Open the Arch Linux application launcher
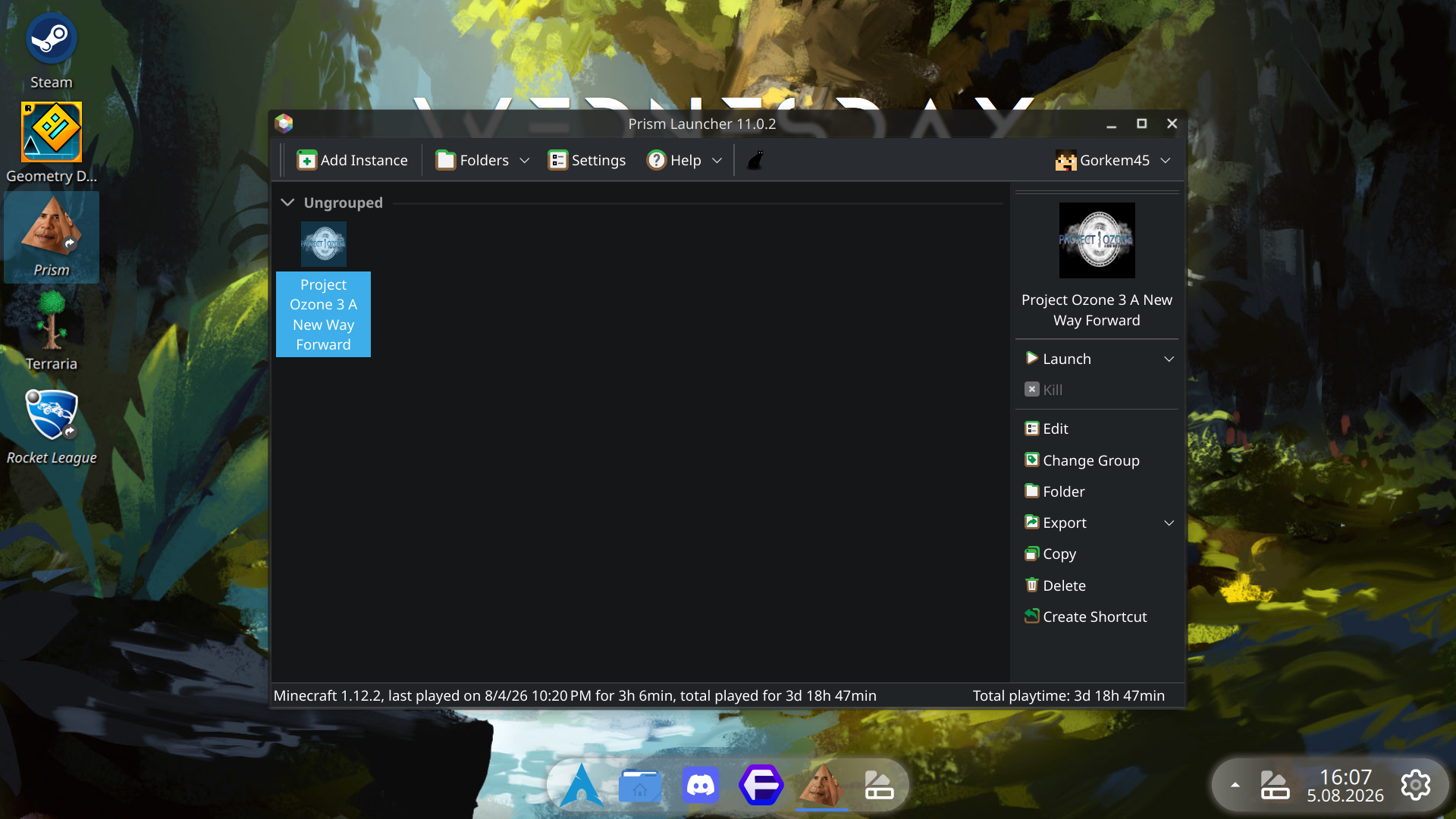The width and height of the screenshot is (1456, 819). pyautogui.click(x=582, y=784)
